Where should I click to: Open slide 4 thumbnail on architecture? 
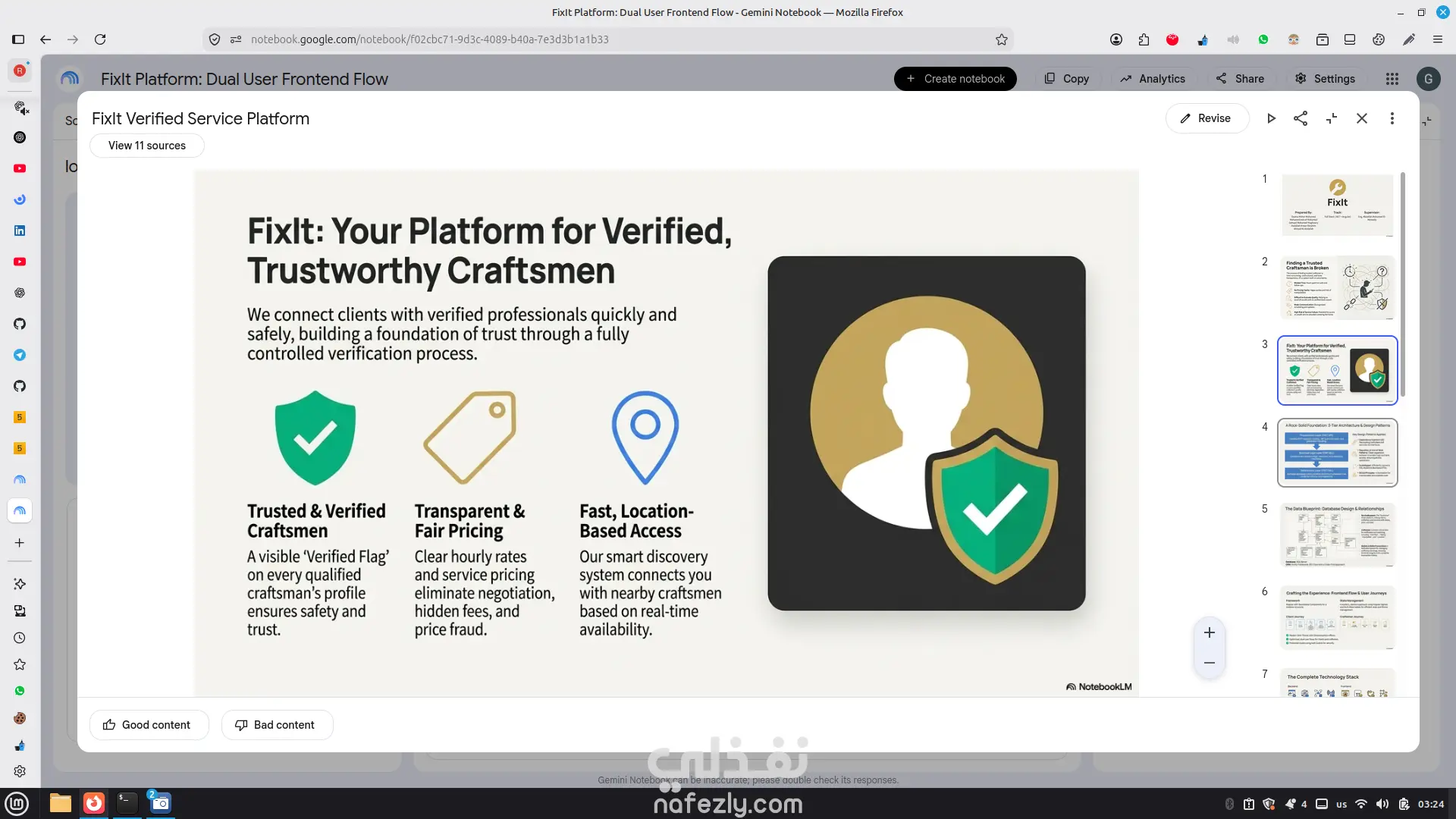1338,453
